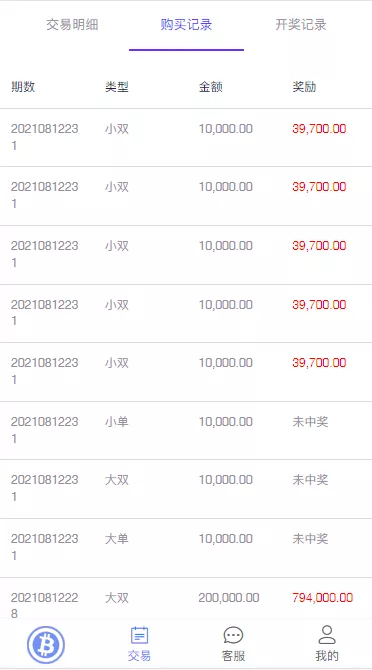
Task: Click the 奖励 column header
Action: point(304,87)
